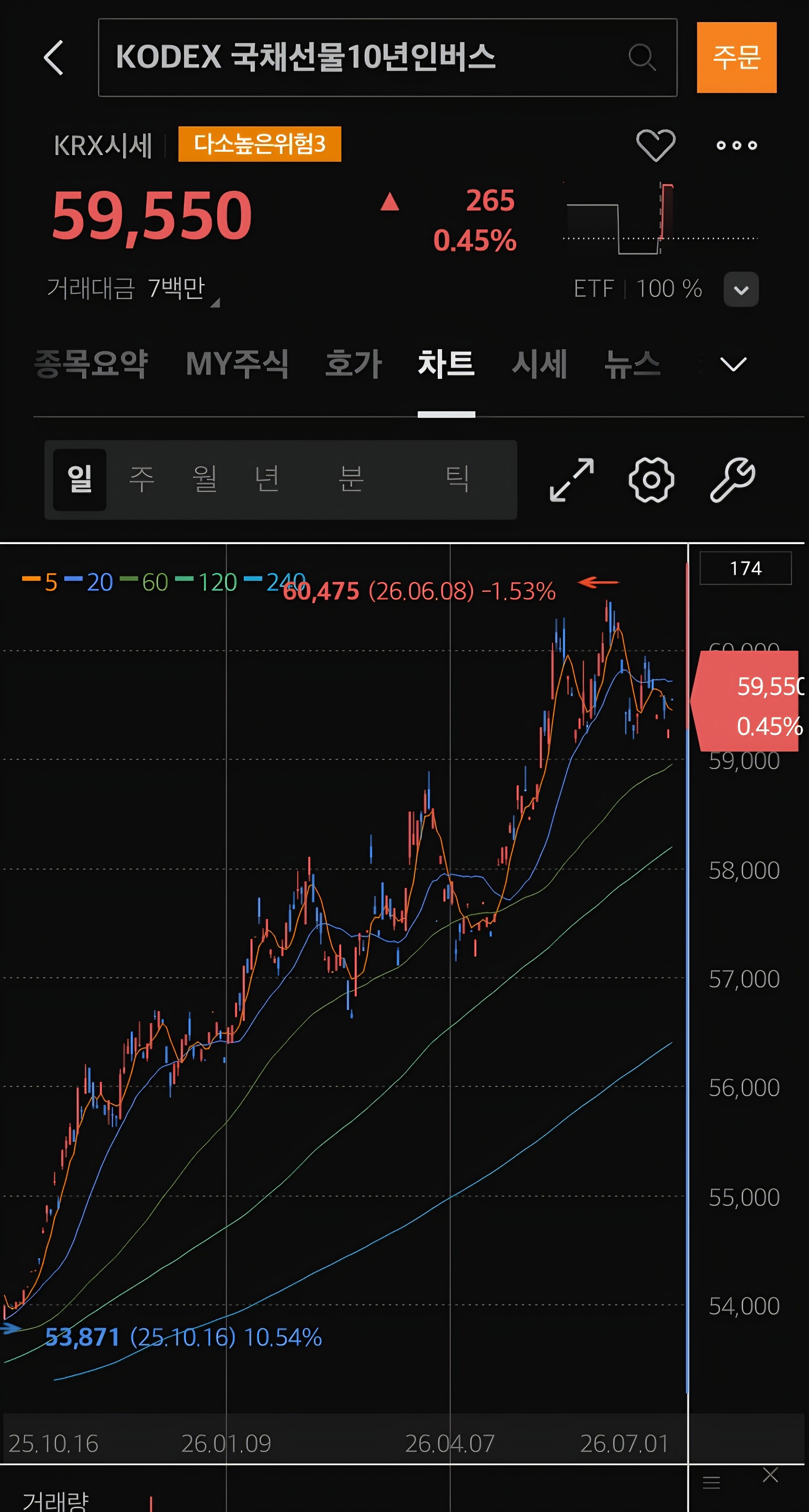This screenshot has height=1512, width=809.
Task: Expand the hidden tabs chevron
Action: point(733,365)
